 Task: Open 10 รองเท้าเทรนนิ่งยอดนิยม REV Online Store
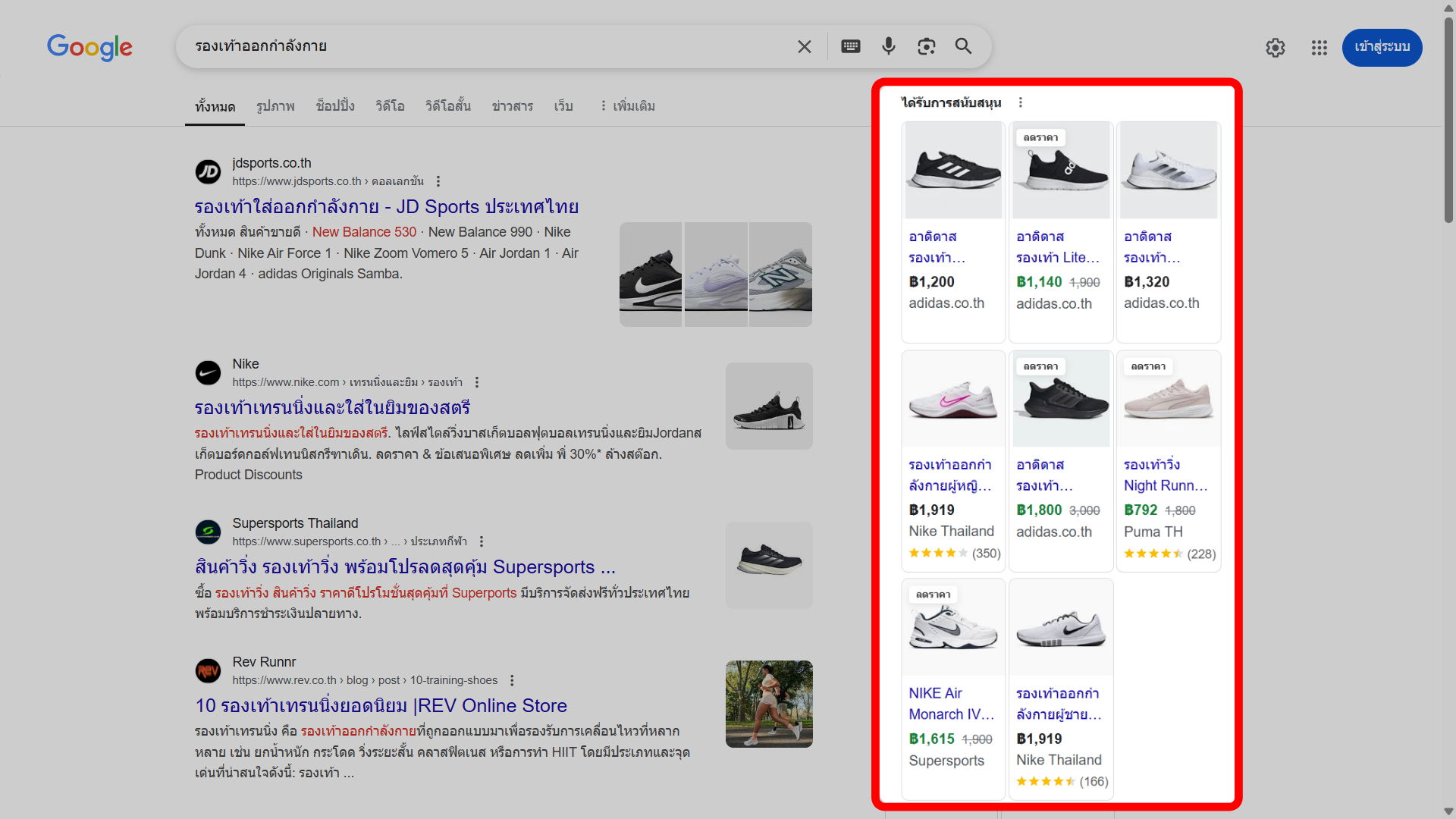point(381,706)
